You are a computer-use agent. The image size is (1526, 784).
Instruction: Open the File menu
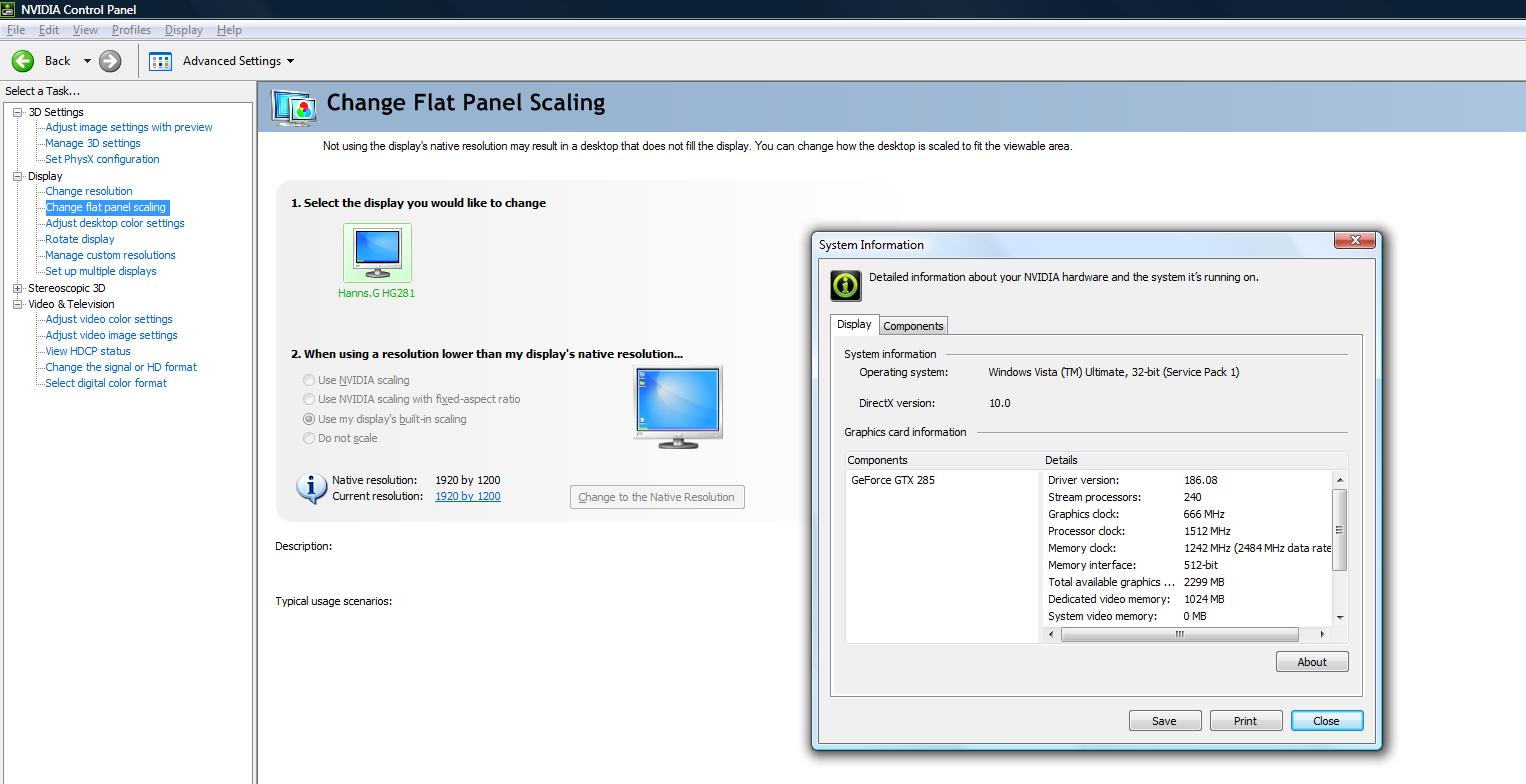tap(16, 30)
